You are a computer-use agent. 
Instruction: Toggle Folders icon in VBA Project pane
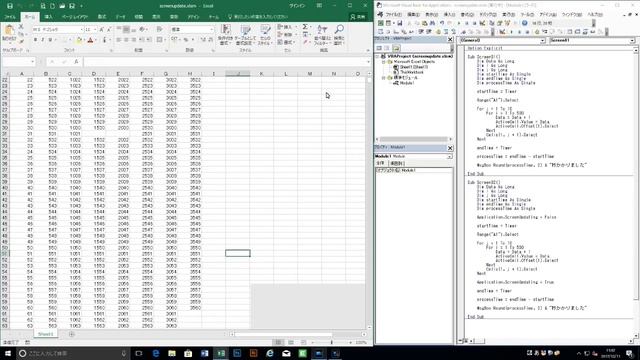pos(396,48)
